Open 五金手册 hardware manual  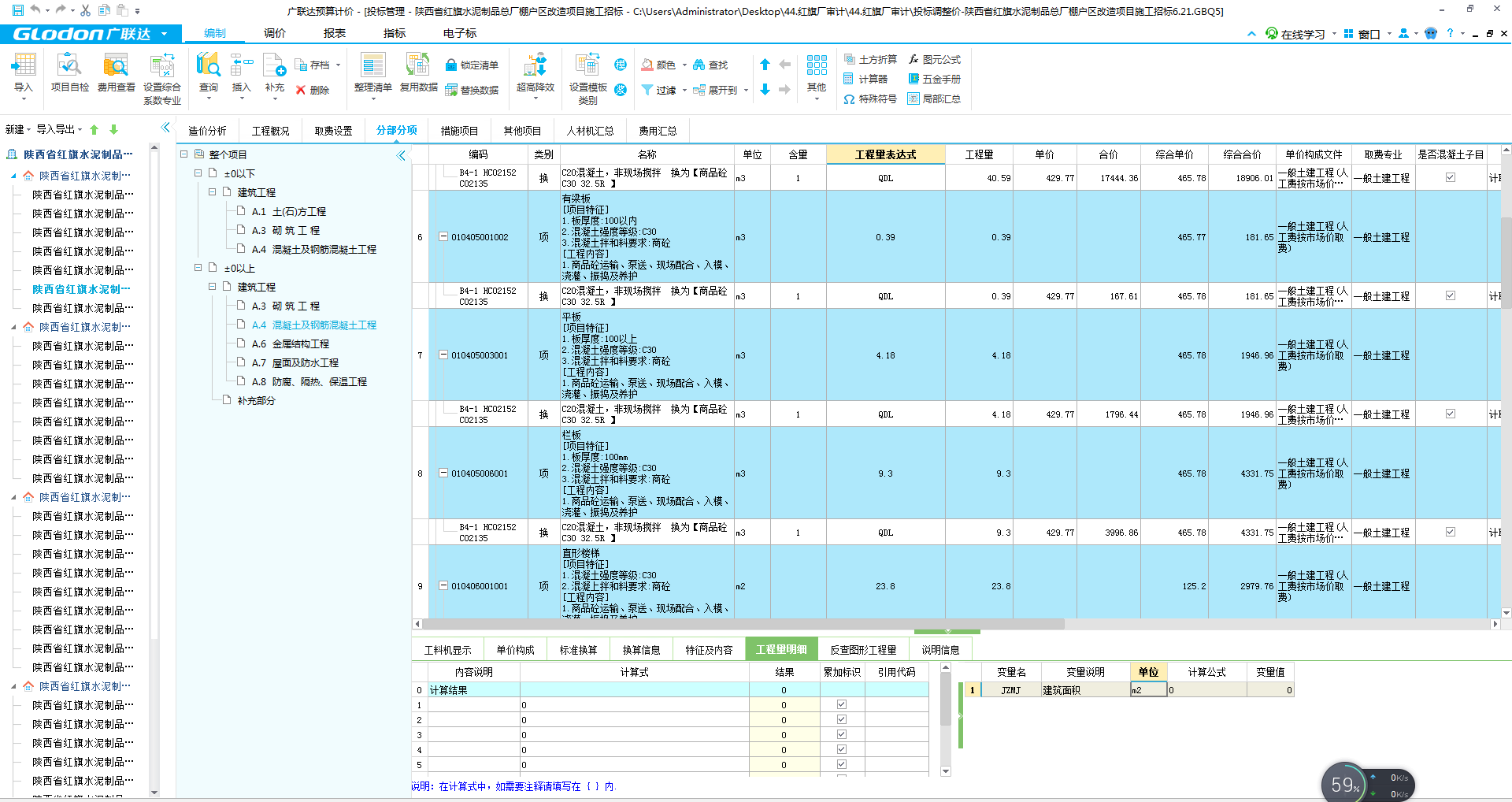point(934,79)
